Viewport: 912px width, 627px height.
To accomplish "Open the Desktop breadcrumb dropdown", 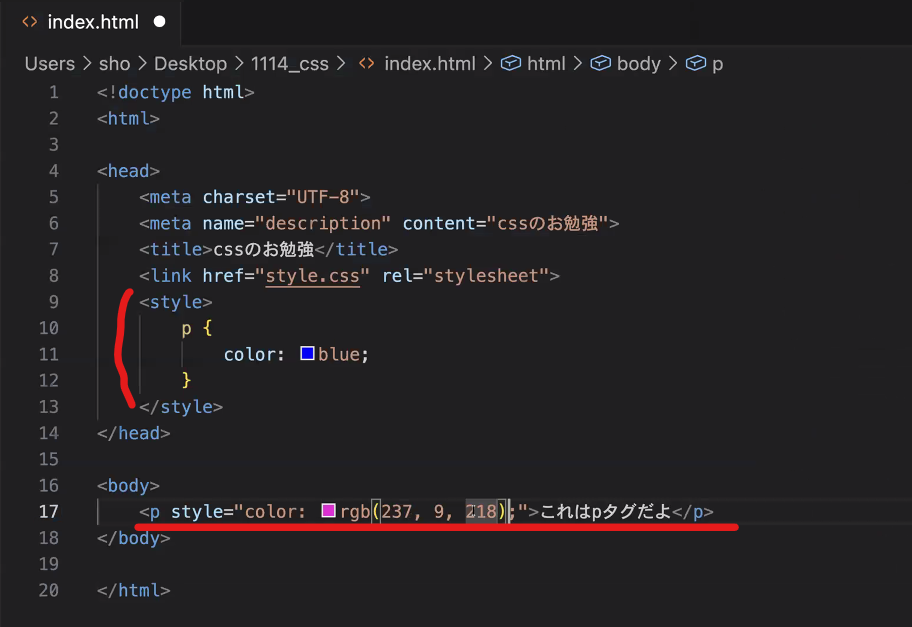I will coord(190,63).
